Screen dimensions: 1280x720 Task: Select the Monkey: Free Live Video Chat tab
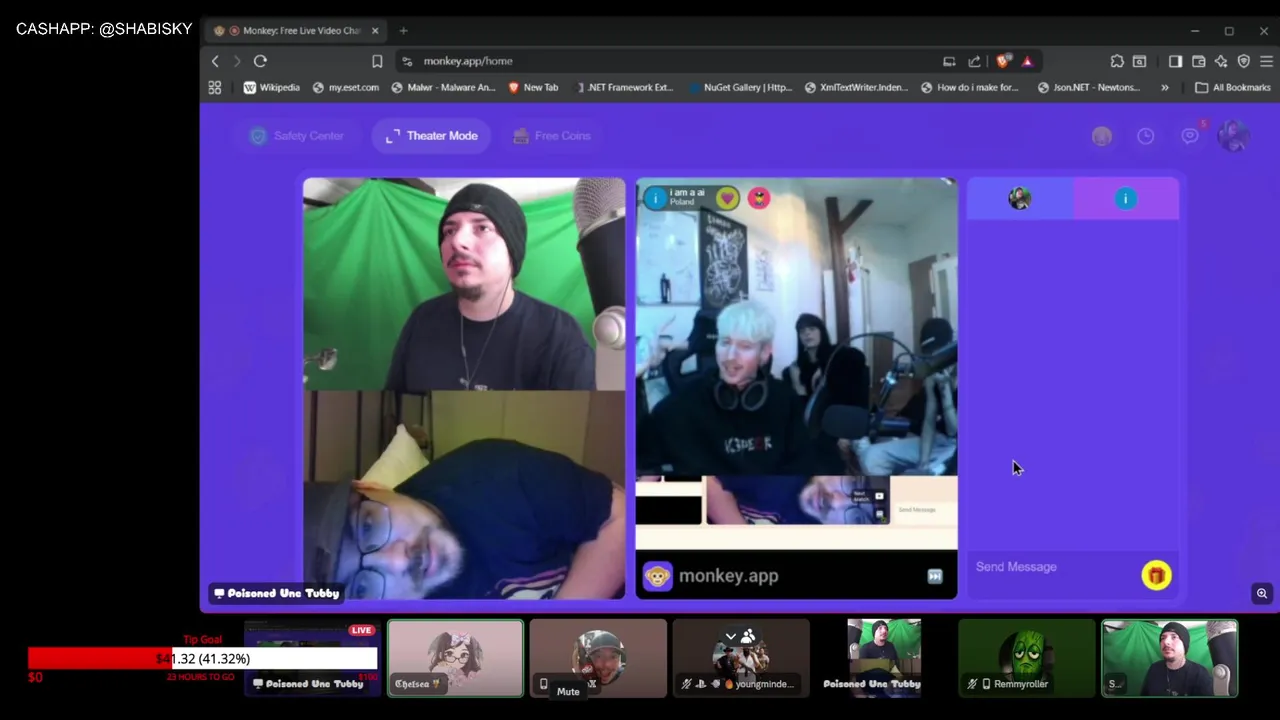[296, 31]
